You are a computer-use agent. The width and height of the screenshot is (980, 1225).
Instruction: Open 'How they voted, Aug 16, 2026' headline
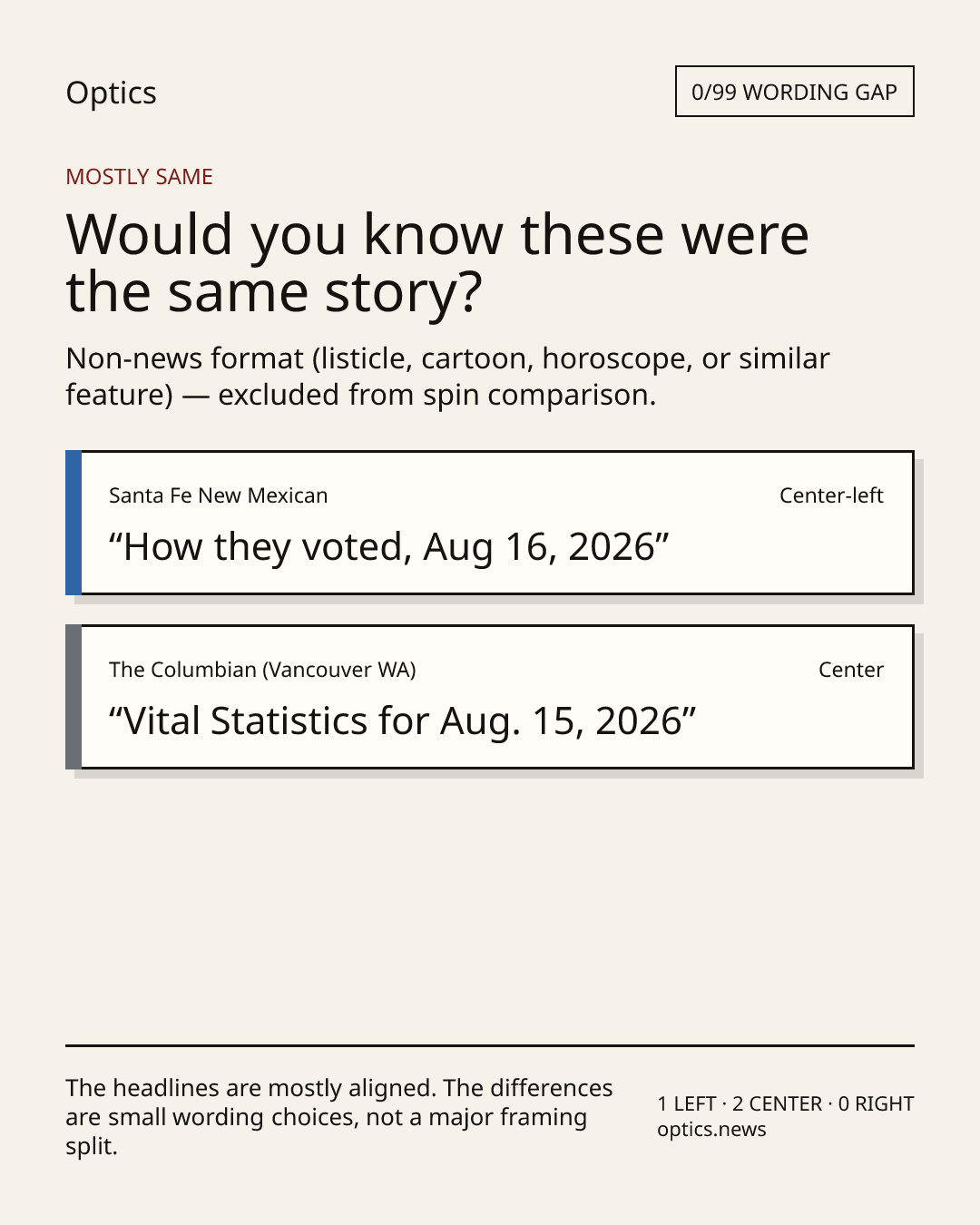388,547
